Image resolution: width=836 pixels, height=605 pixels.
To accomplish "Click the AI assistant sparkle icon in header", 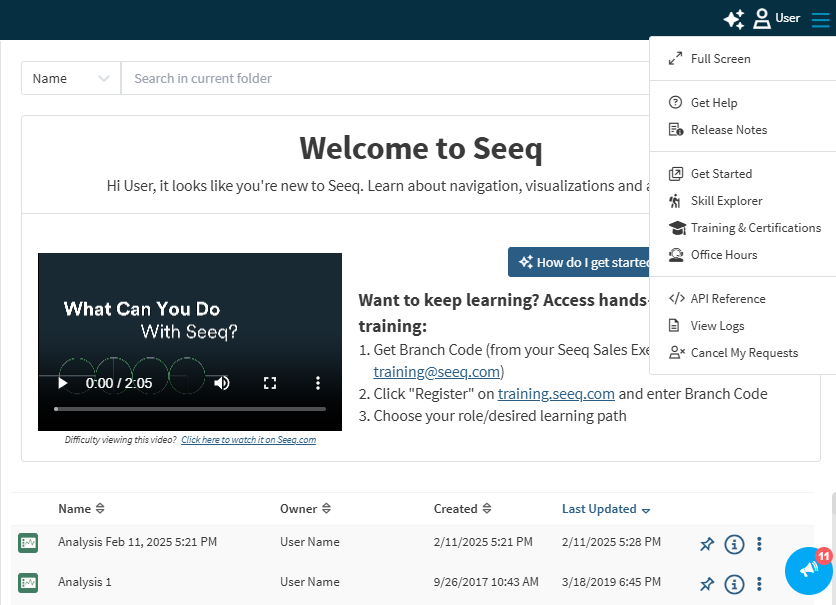I will pyautogui.click(x=734, y=19).
